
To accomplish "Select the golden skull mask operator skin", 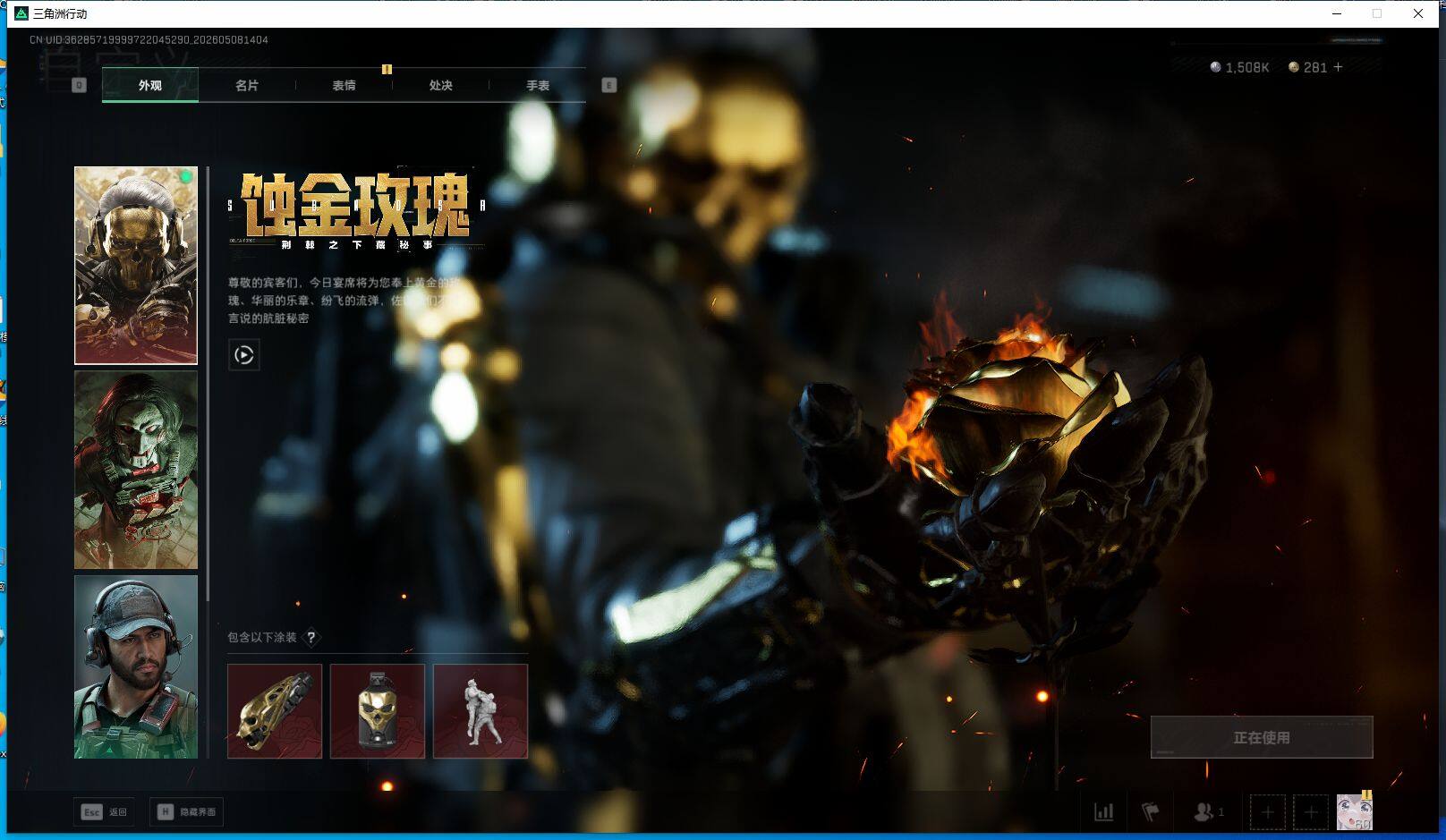I will point(136,266).
